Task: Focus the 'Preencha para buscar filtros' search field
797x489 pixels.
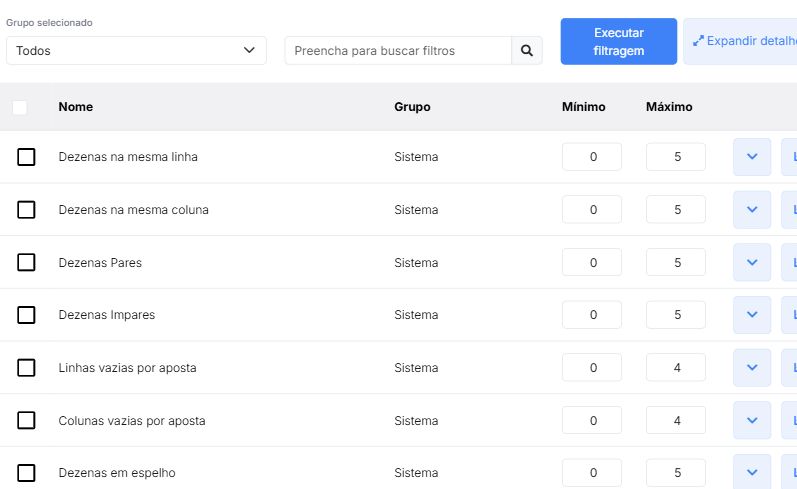Action: point(398,50)
